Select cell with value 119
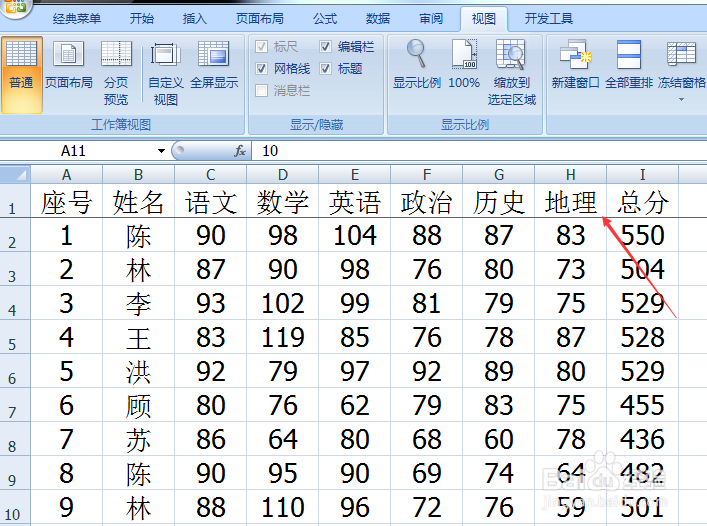707x526 pixels. click(x=283, y=337)
